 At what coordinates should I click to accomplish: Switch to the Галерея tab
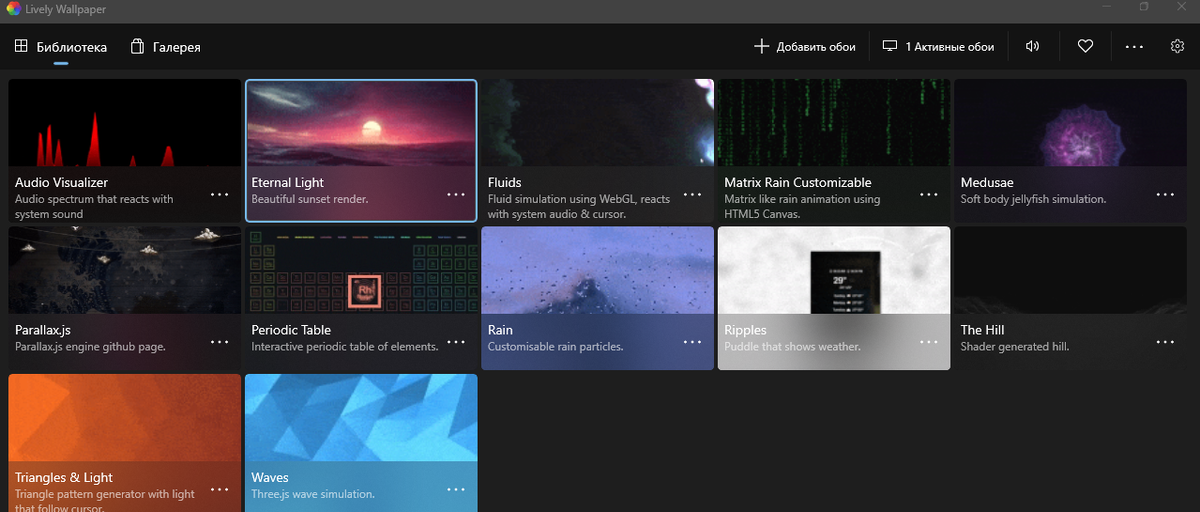pyautogui.click(x=166, y=47)
